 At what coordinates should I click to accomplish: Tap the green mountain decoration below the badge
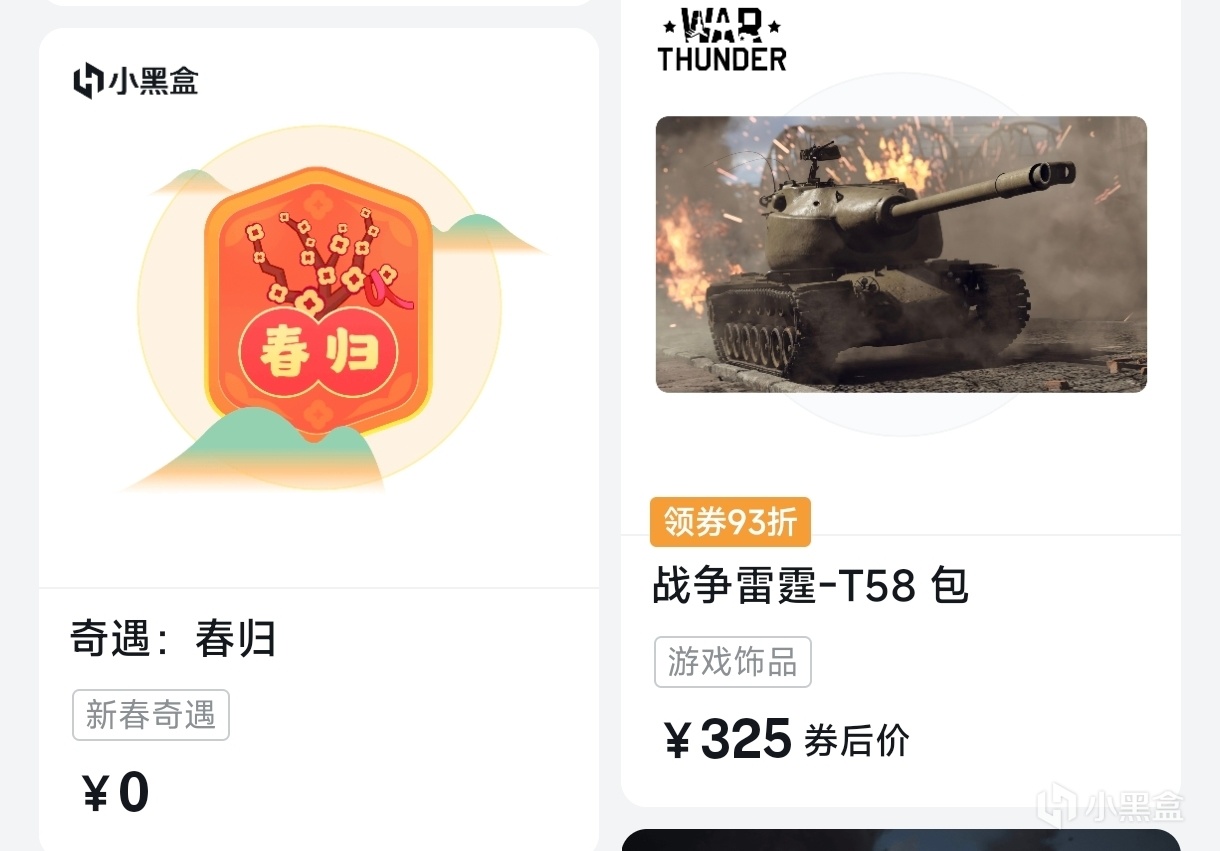pos(252,450)
